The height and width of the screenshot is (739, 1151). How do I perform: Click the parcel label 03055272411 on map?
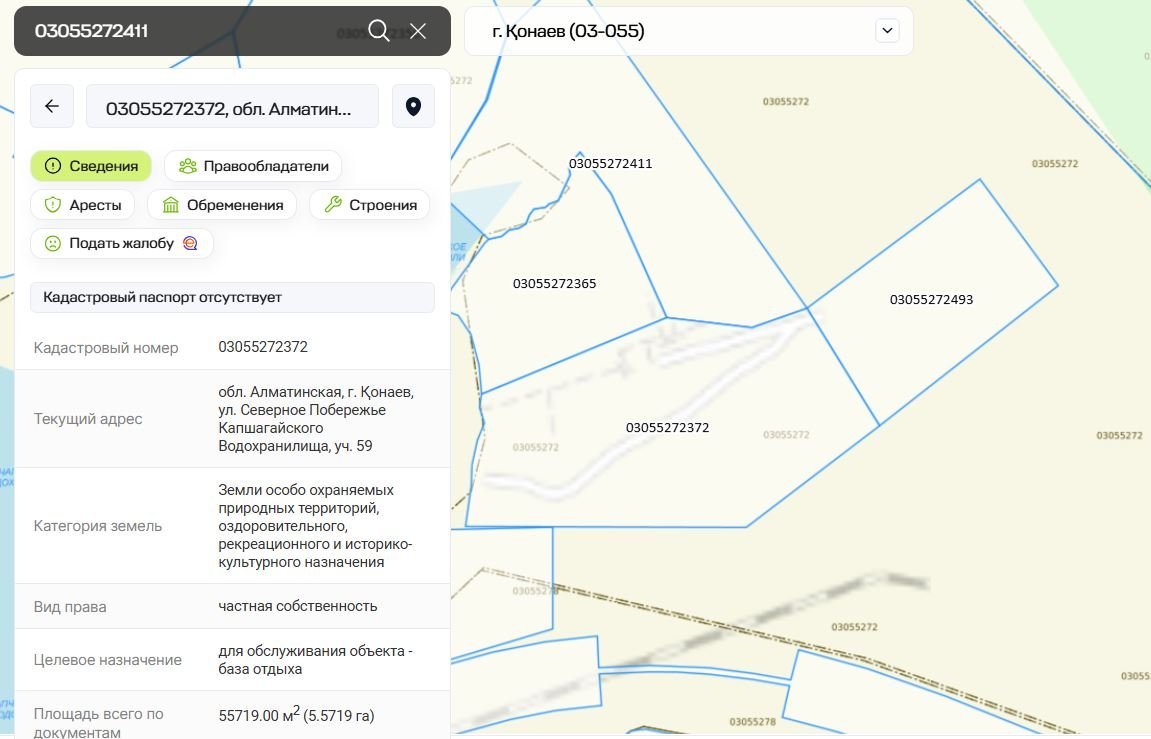pos(610,164)
